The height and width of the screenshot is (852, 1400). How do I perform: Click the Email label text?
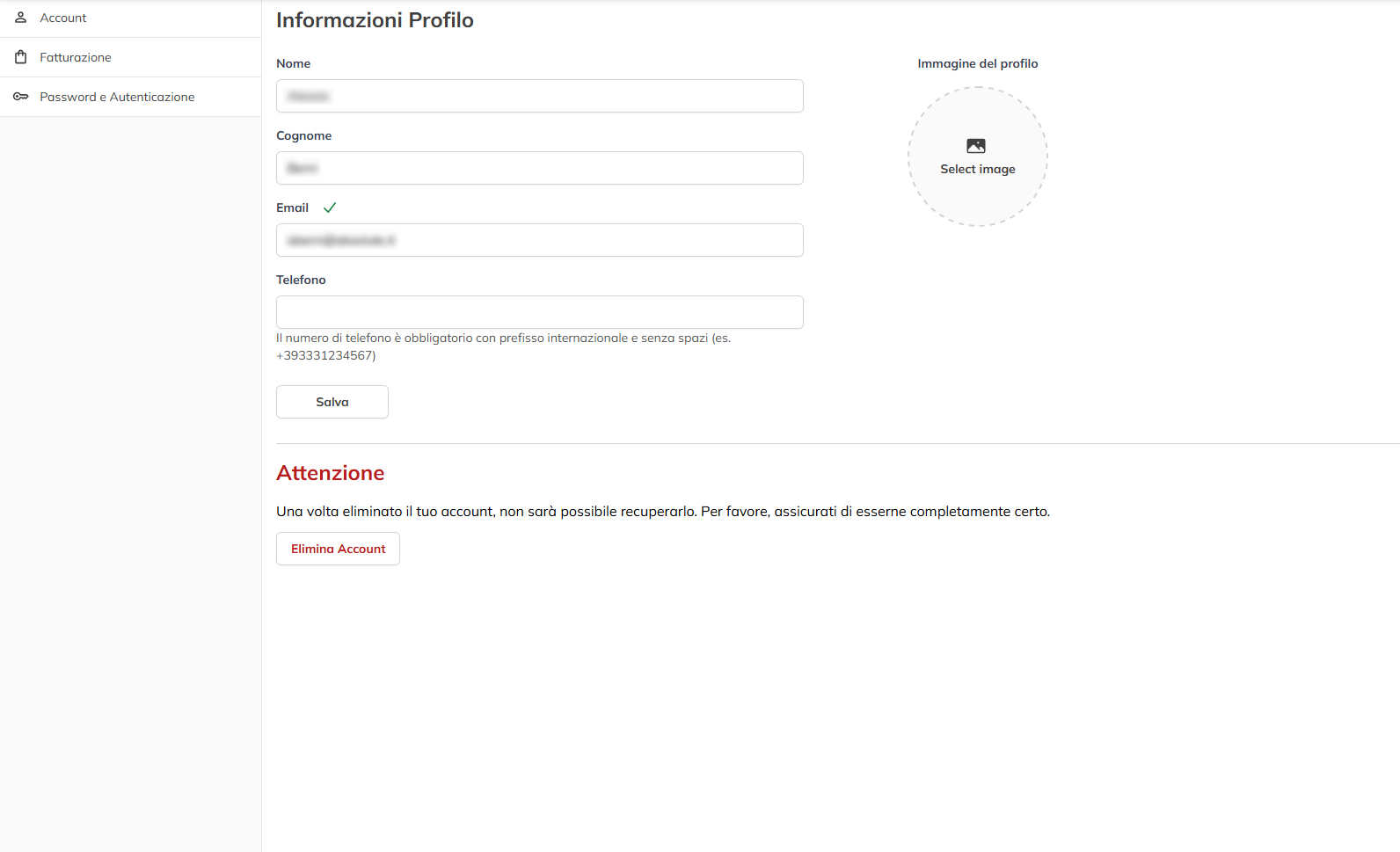tap(292, 208)
